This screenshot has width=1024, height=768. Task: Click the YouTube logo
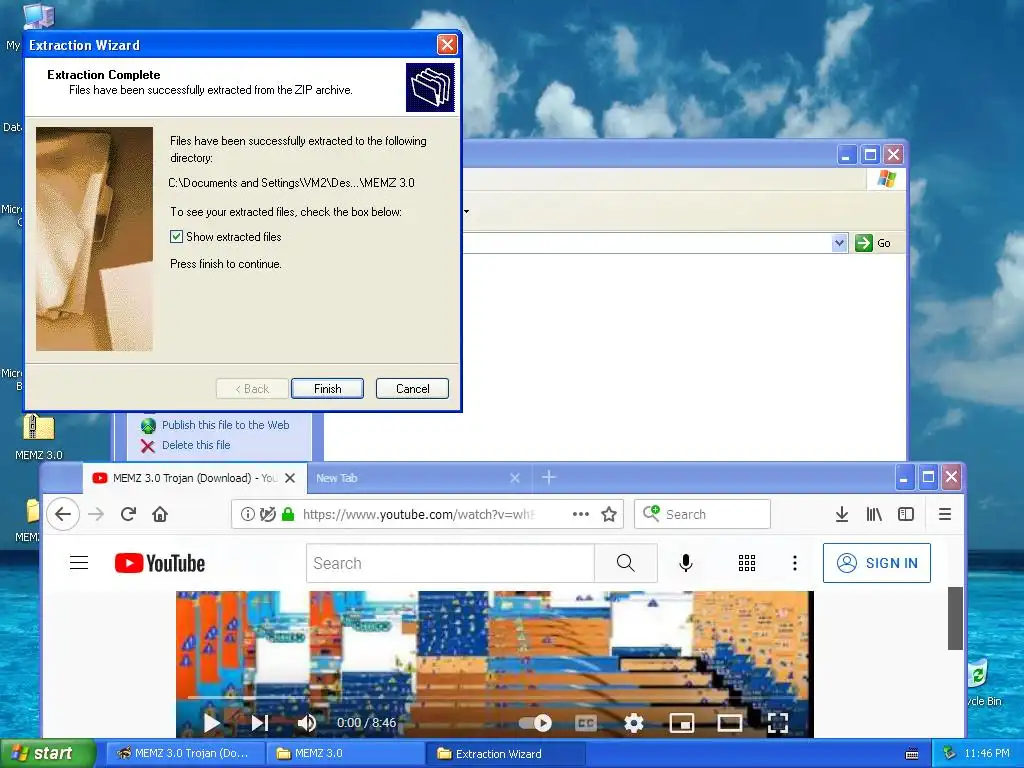click(160, 563)
